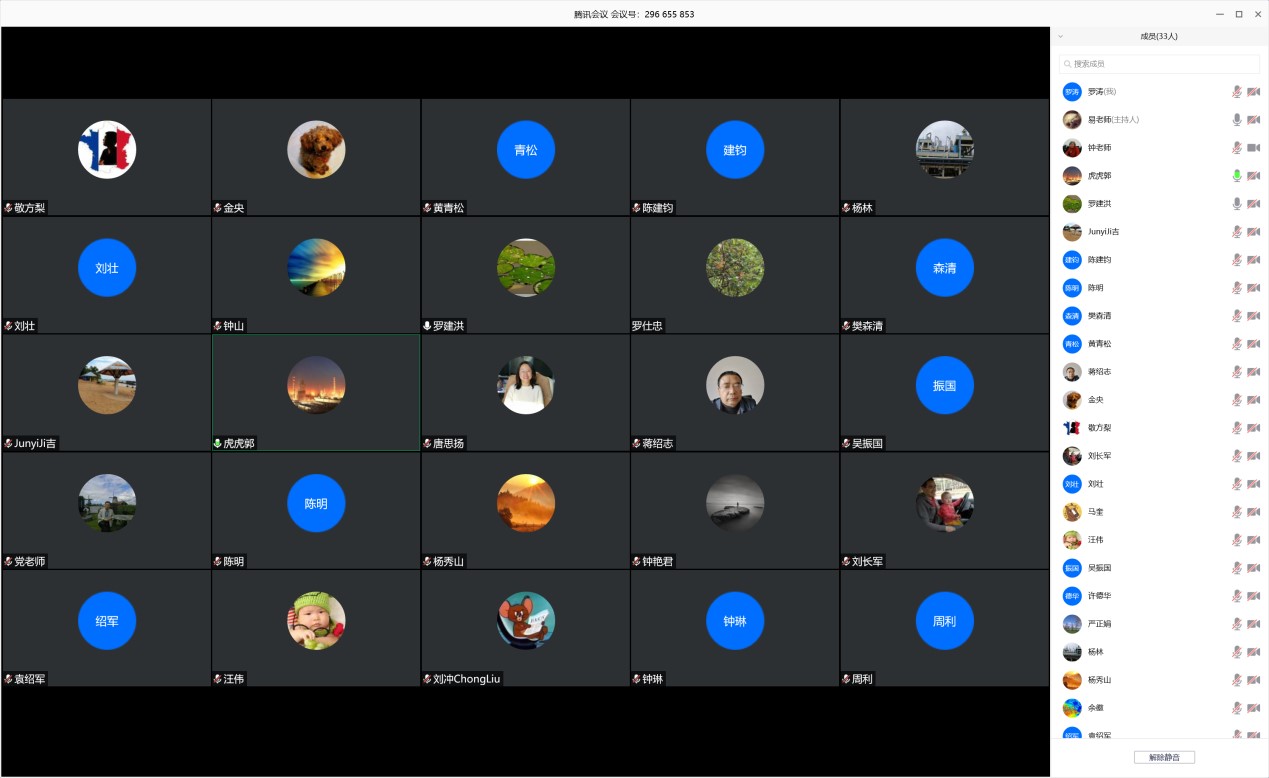Select 吴振国 in the members list
1269x778 pixels.
click(1099, 568)
